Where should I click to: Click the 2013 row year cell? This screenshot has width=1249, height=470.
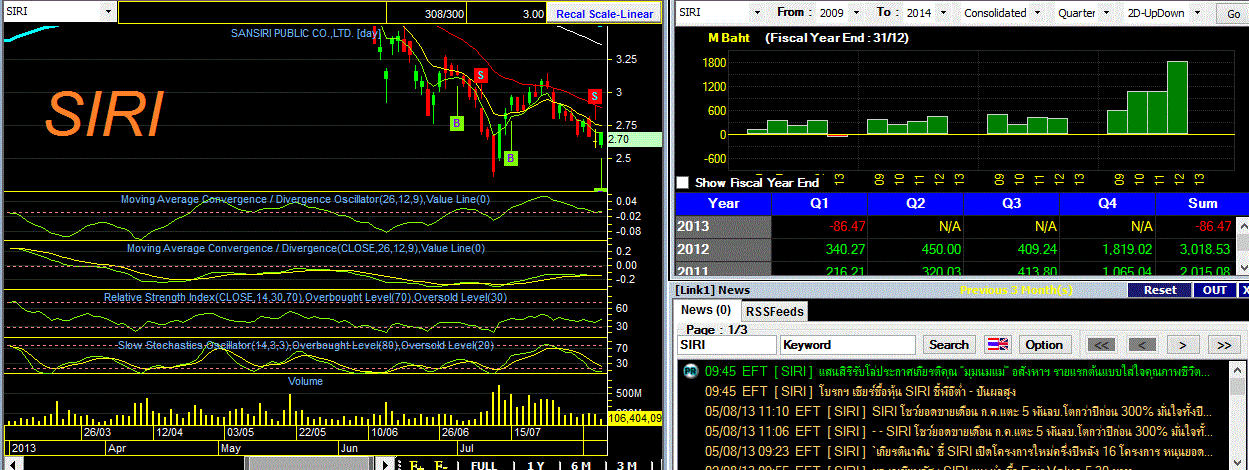pyautogui.click(x=723, y=226)
